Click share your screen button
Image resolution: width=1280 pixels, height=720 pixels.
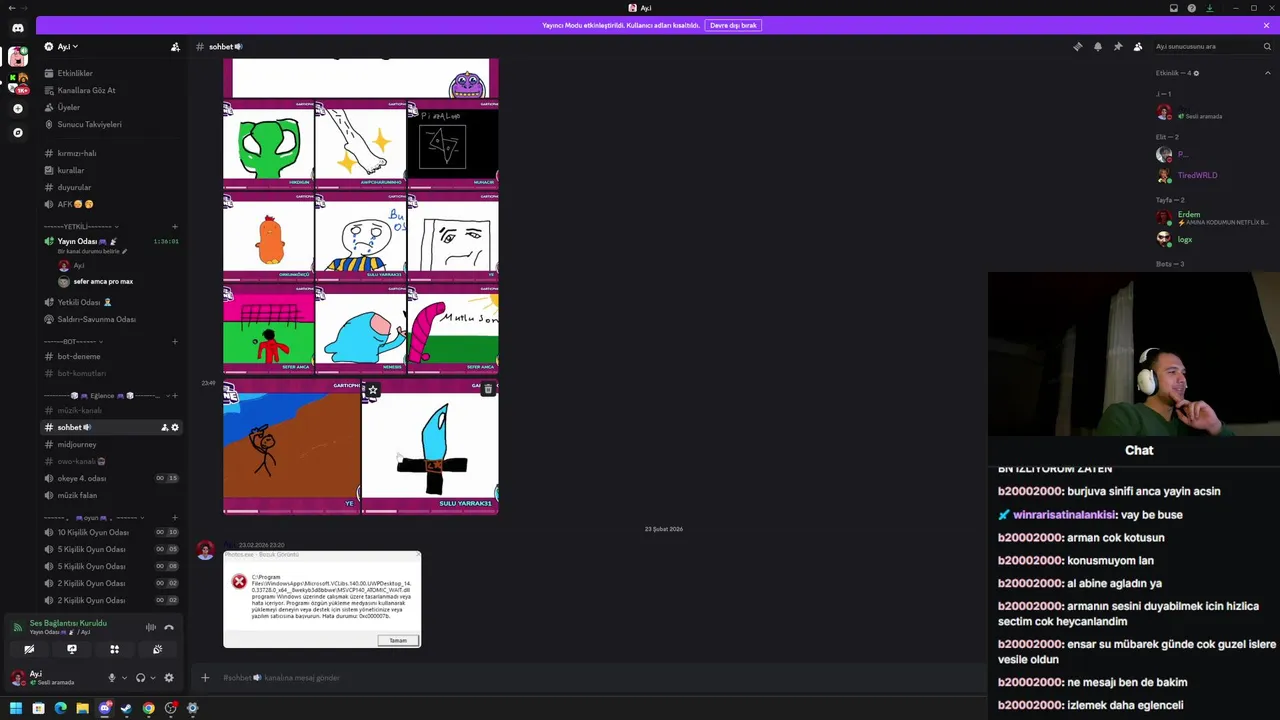[72, 650]
